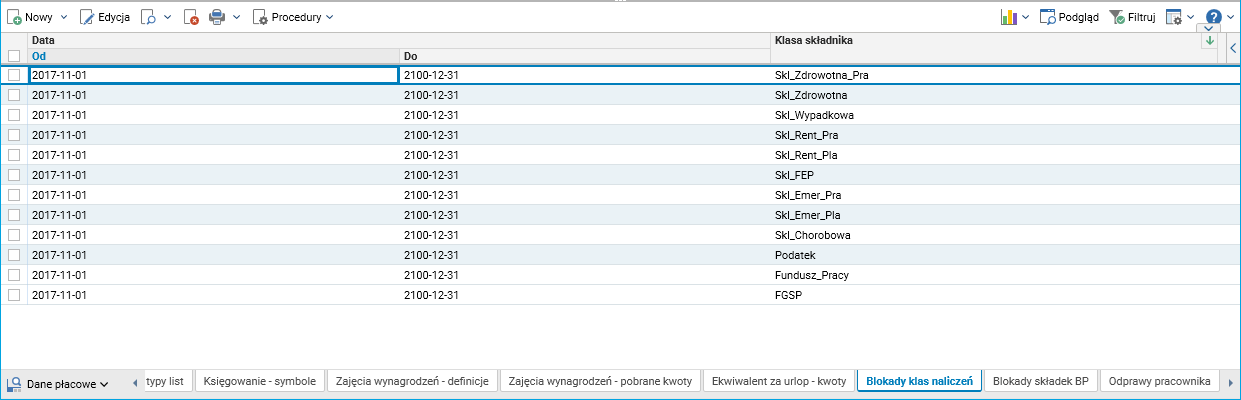Click the Nowy (new record) icon

(x=15, y=17)
